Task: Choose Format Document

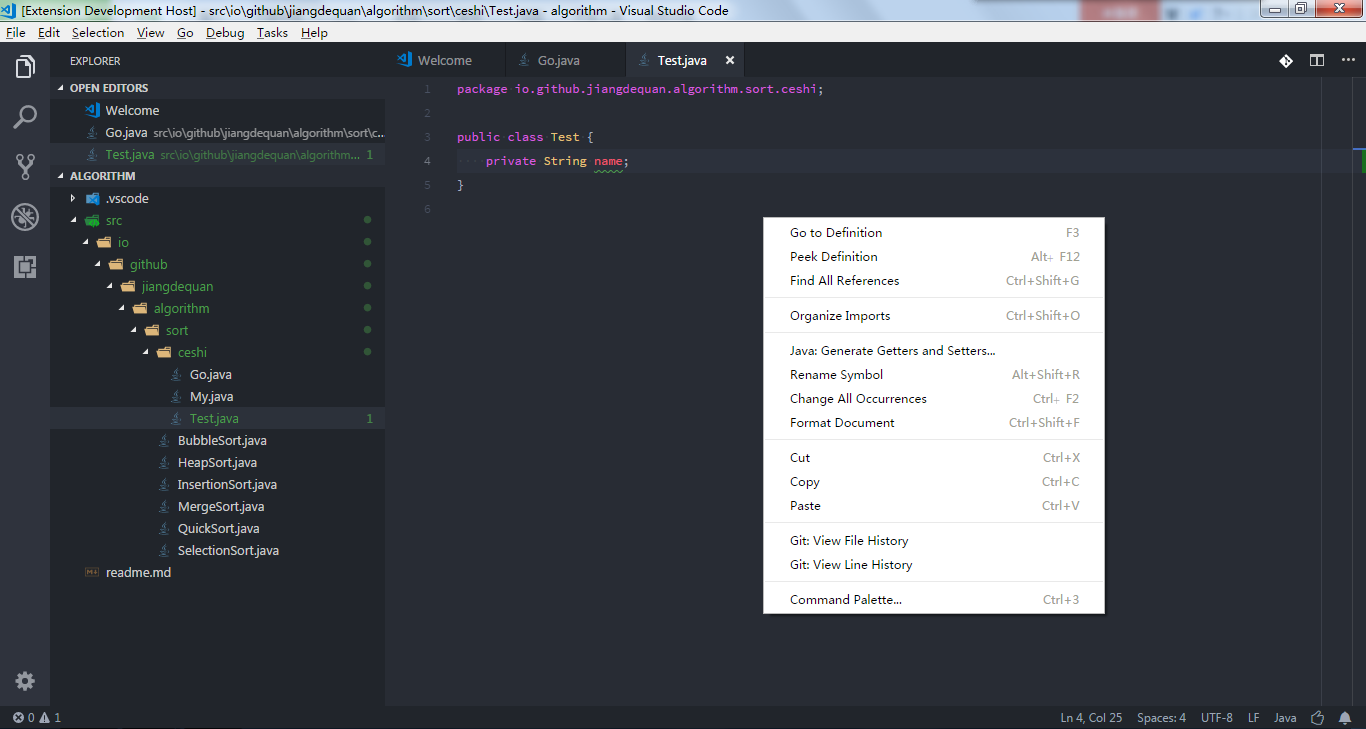Action: tap(934, 423)
